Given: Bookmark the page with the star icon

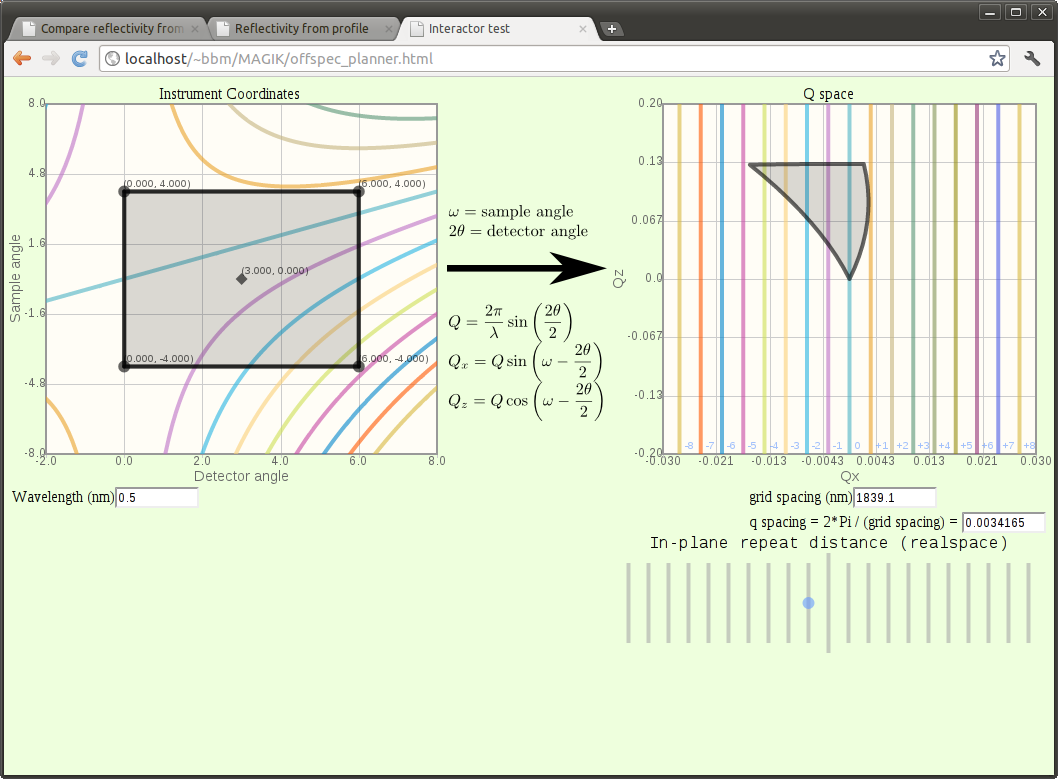Looking at the screenshot, I should pyautogui.click(x=997, y=59).
